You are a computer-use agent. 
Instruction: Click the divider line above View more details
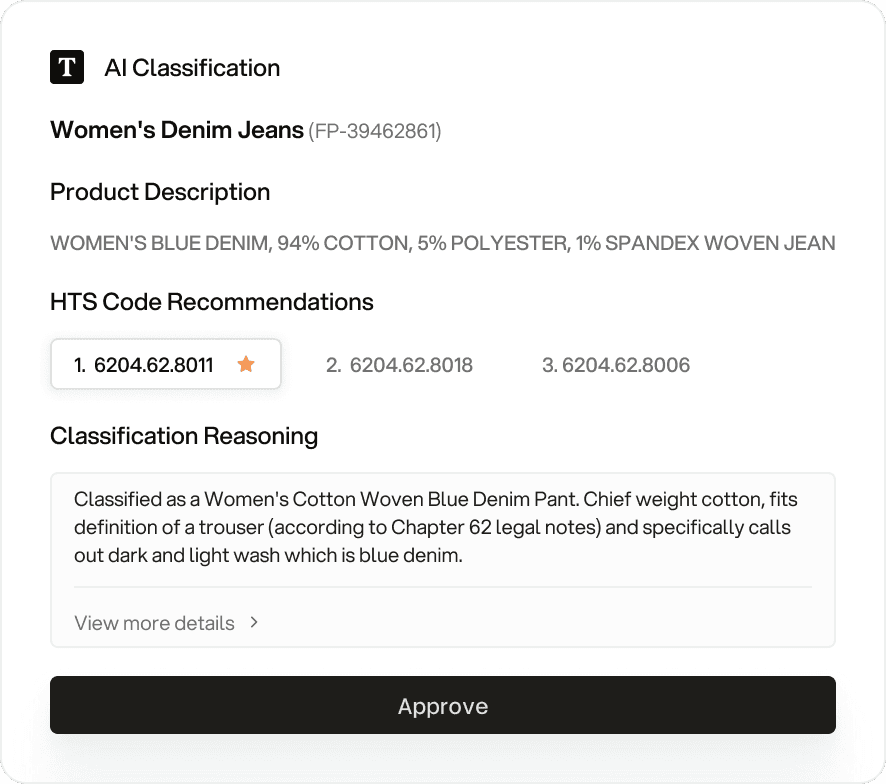[x=442, y=587]
